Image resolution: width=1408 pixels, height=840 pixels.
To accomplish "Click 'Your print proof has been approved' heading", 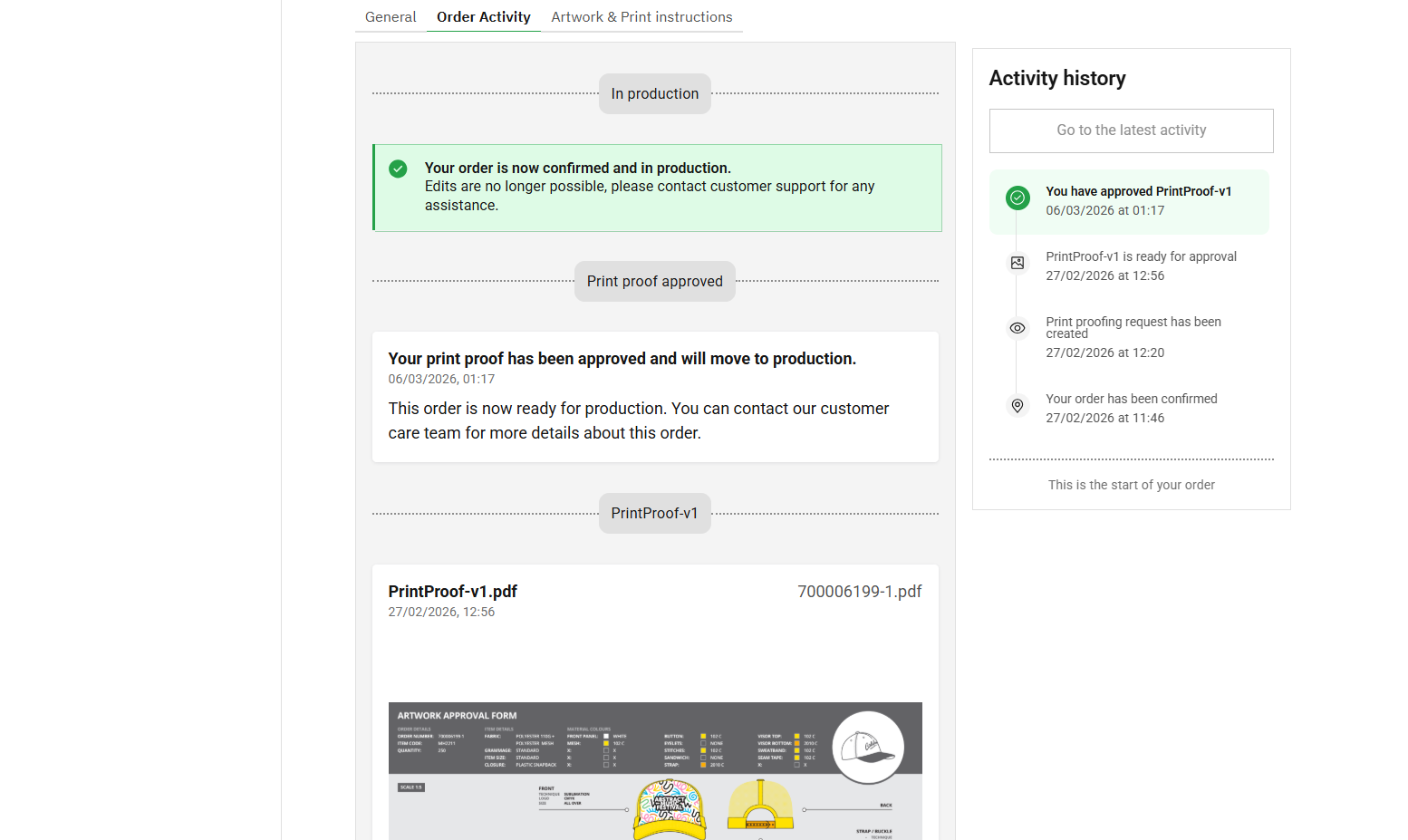I will 622,359.
